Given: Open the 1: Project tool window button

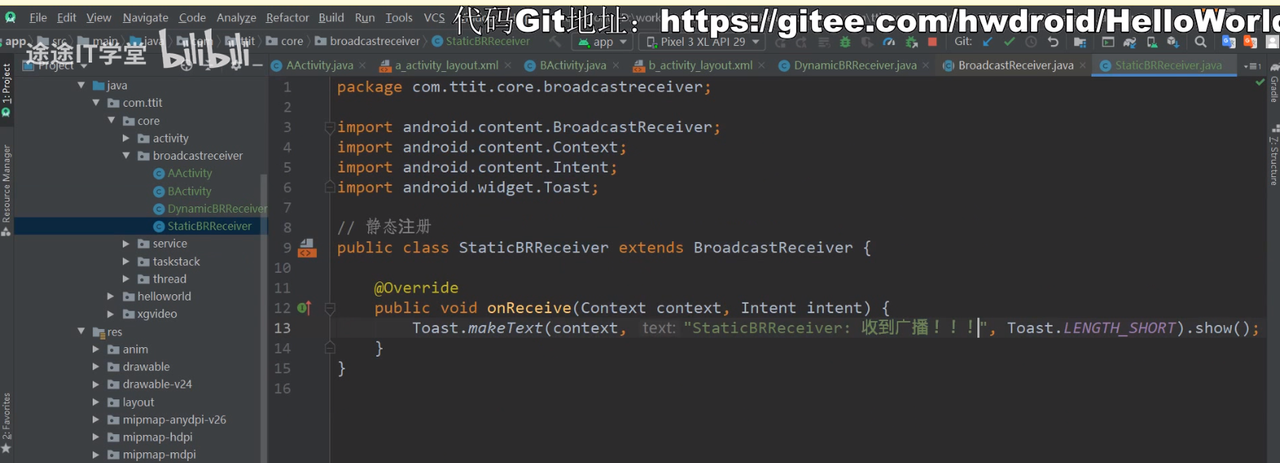Looking at the screenshot, I should point(6,90).
